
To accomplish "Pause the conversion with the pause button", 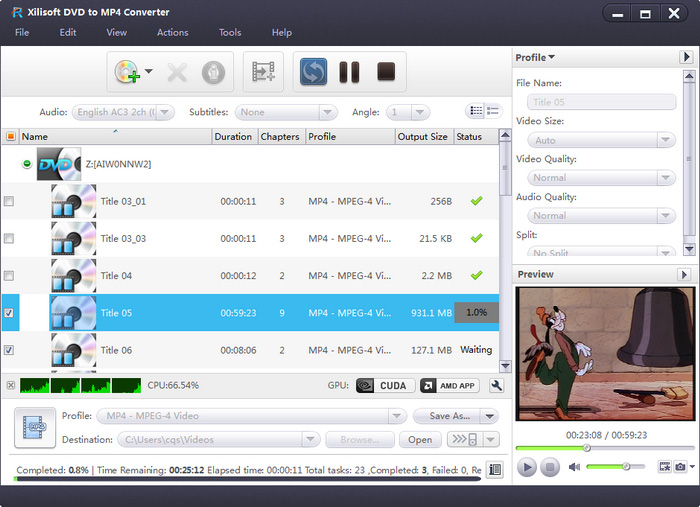I will pyautogui.click(x=349, y=72).
